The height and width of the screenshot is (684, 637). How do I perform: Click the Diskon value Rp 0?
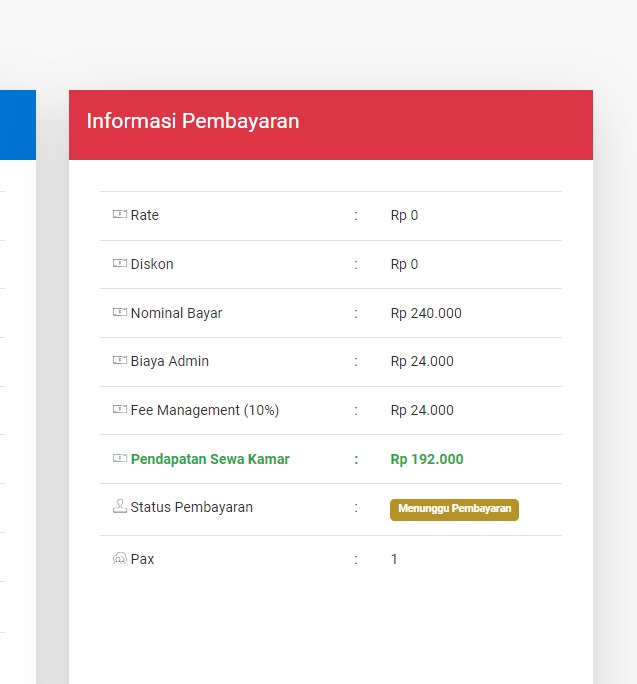[404, 264]
